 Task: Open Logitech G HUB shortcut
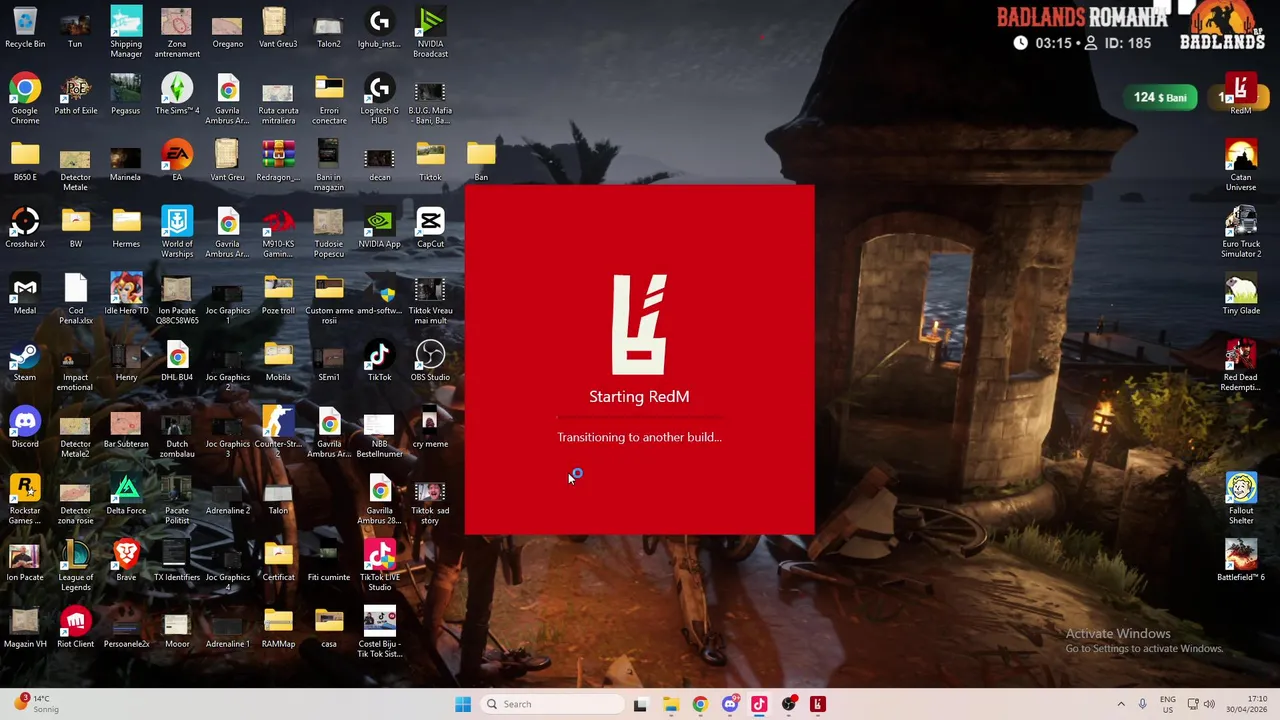(379, 99)
